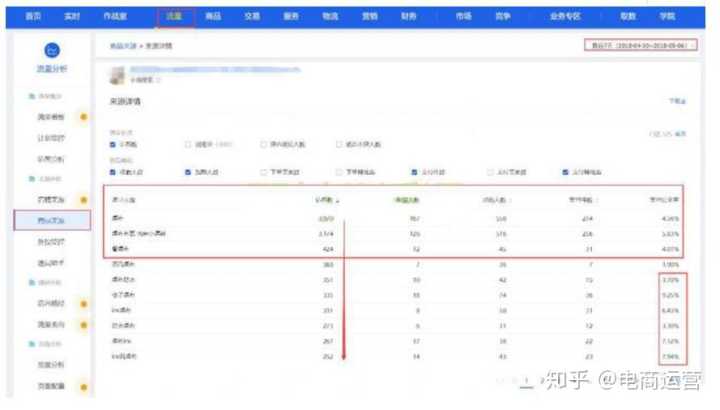This screenshot has height=410, width=720.
Task: Check the 浏览量 checkbox
Action: pyautogui.click(x=188, y=144)
